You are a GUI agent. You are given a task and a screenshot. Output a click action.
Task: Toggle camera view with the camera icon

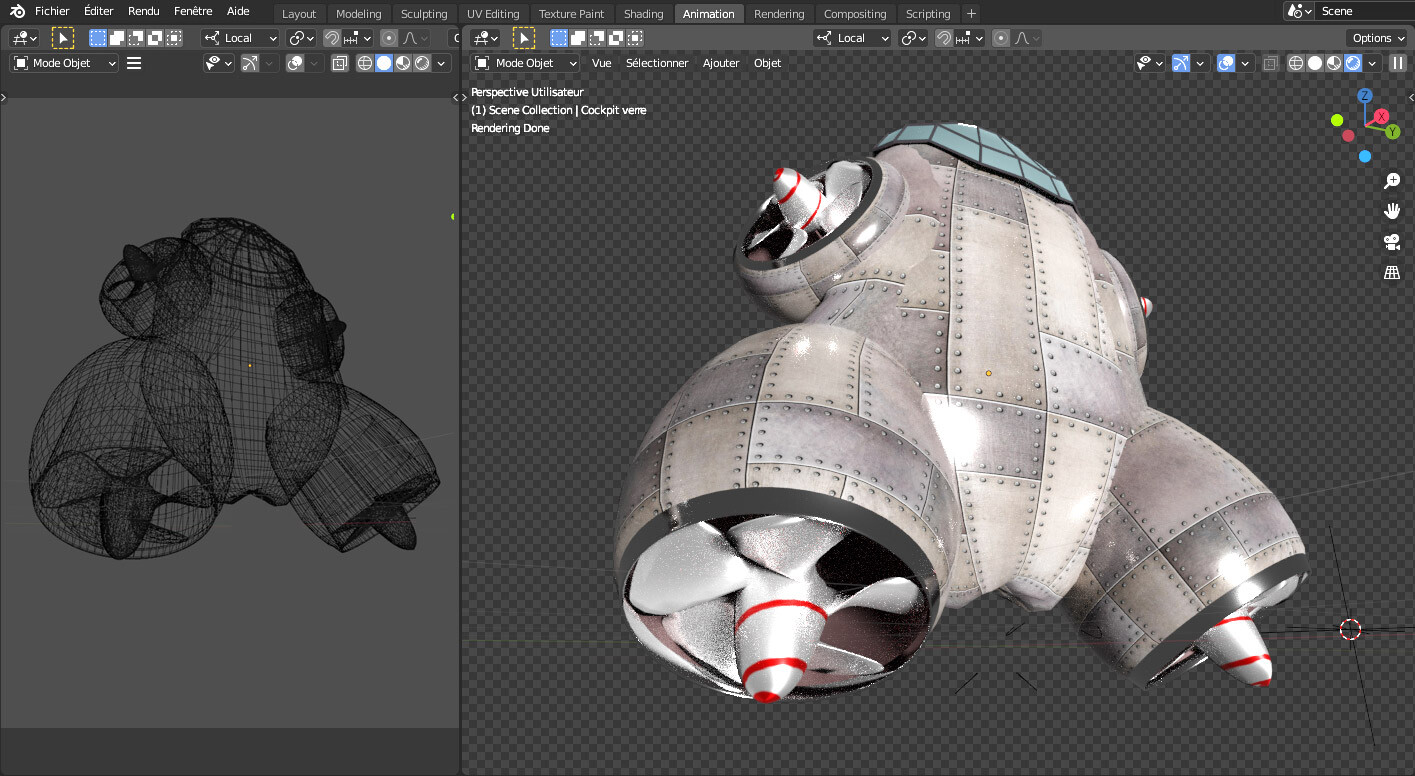click(x=1391, y=241)
